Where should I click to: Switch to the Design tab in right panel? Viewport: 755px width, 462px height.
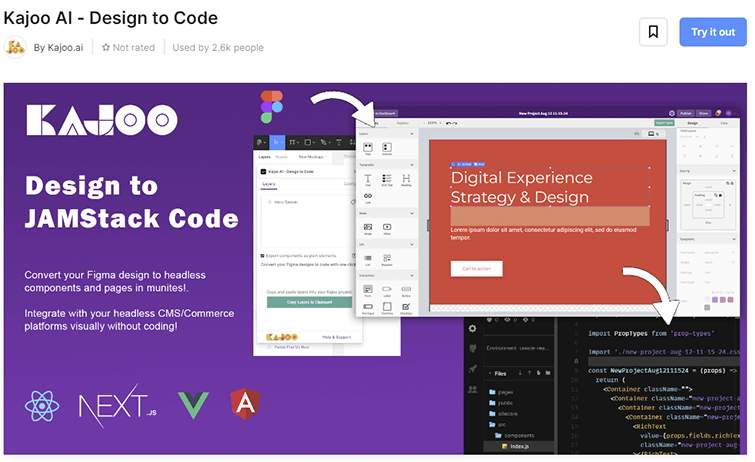point(692,123)
